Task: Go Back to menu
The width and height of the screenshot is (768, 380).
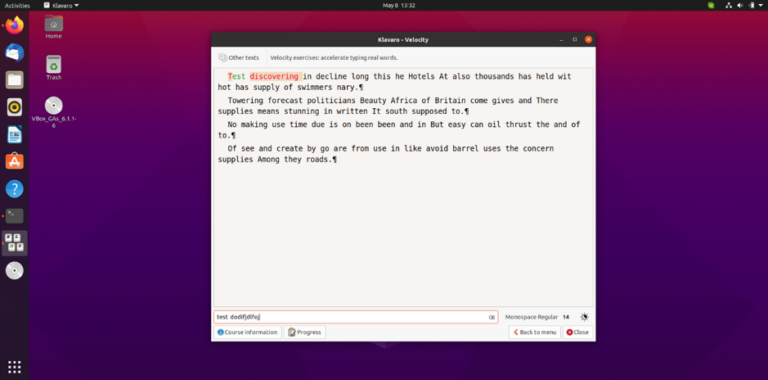Action: (535, 332)
